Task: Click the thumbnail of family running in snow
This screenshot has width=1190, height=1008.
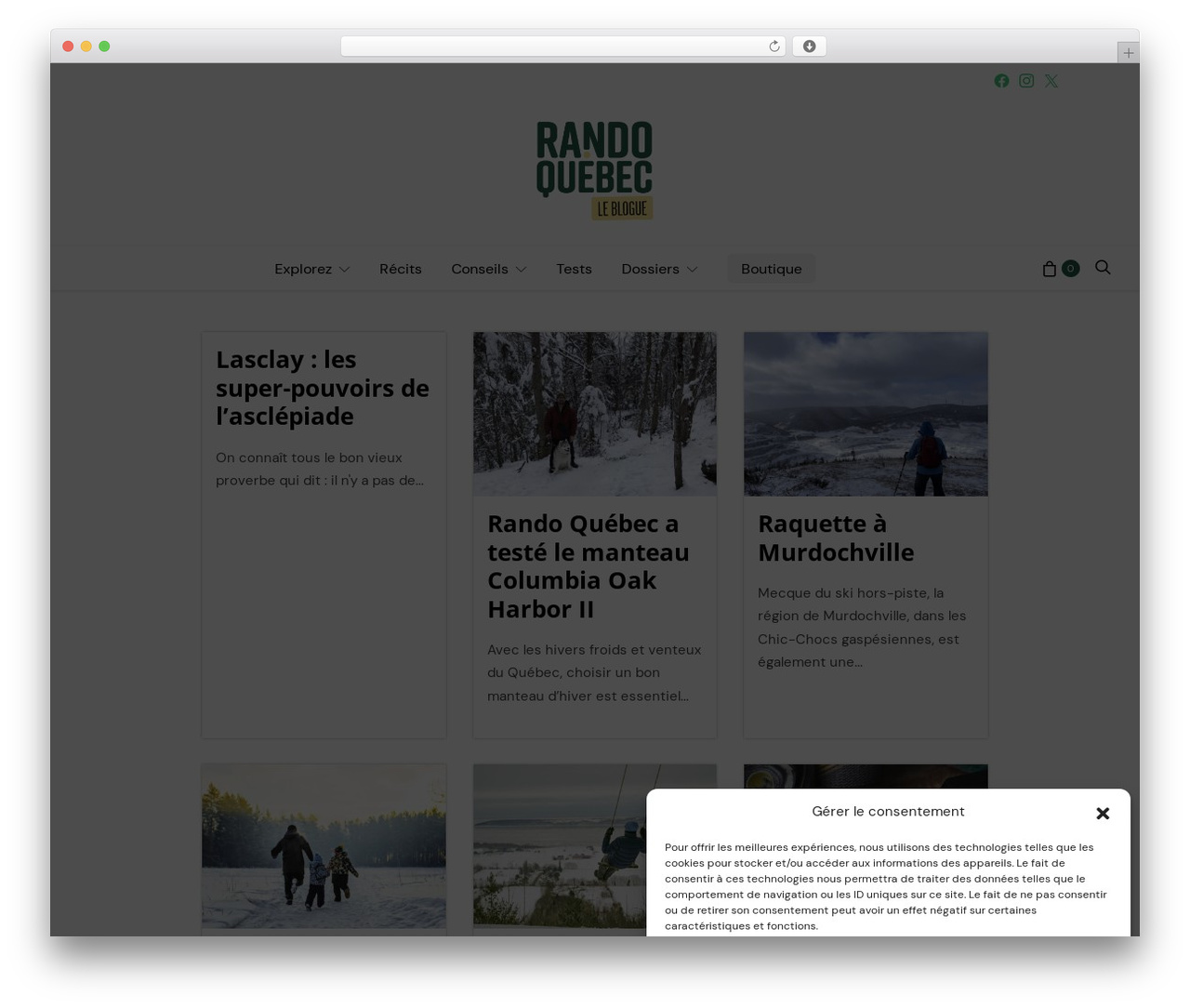Action: (324, 846)
